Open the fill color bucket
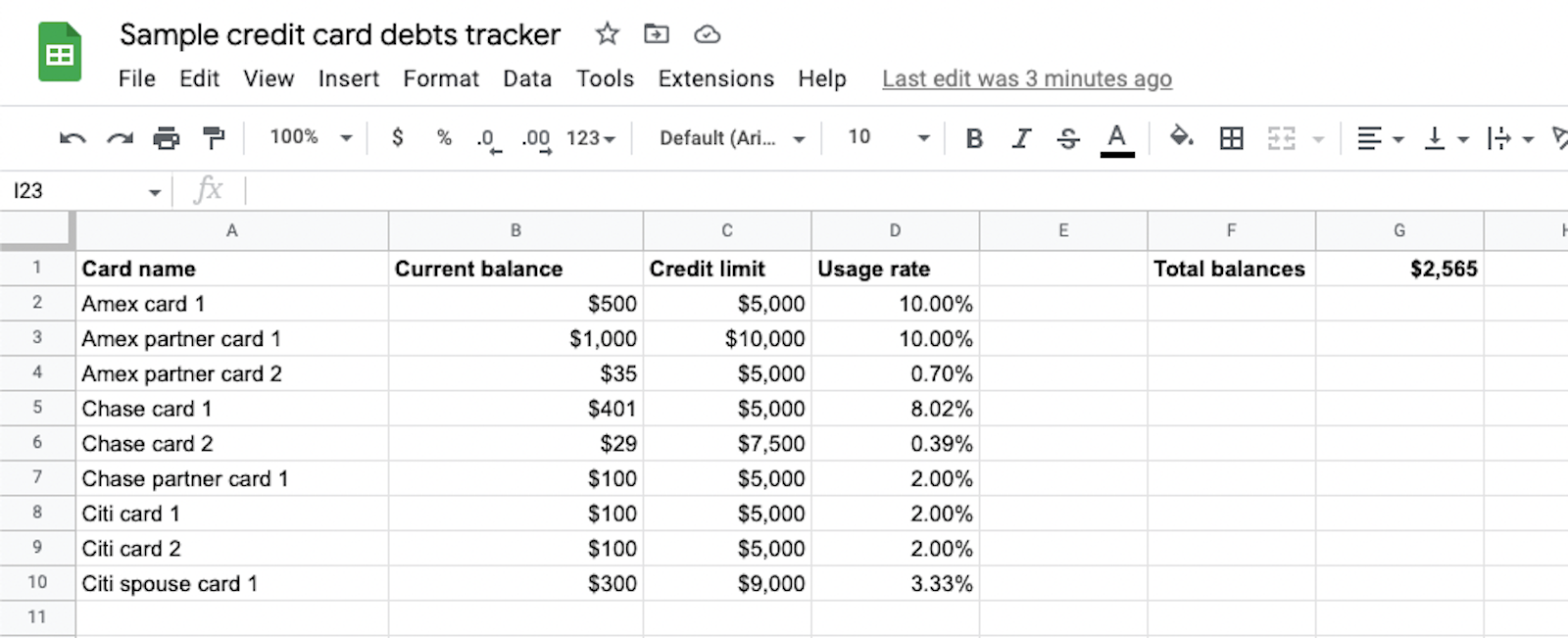The image size is (1568, 638). coord(1182,136)
